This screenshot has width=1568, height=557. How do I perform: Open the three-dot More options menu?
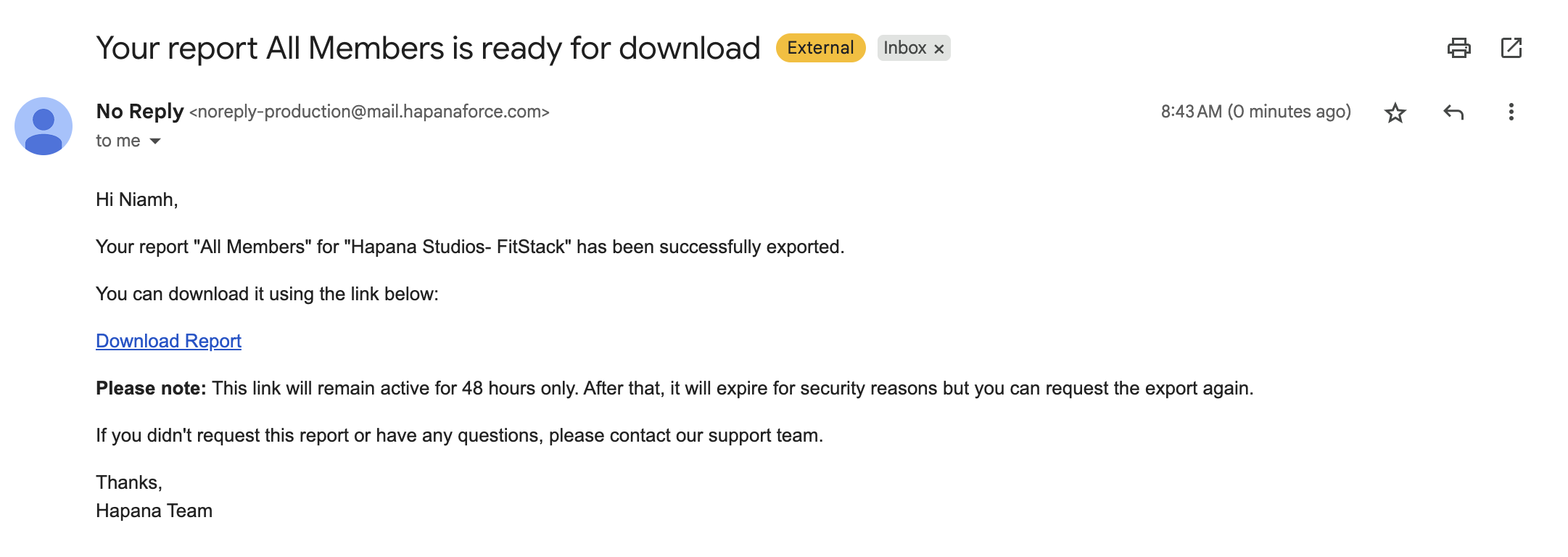click(1511, 112)
